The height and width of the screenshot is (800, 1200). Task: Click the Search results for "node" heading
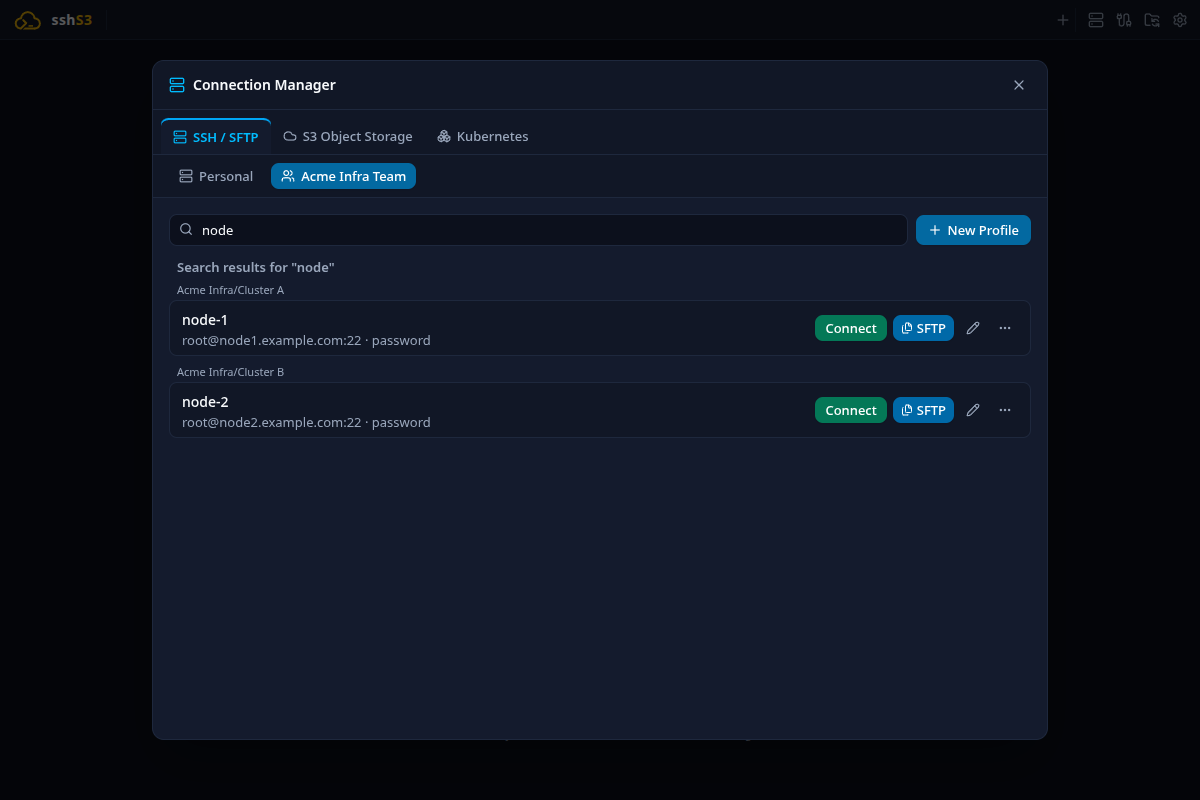[256, 268]
